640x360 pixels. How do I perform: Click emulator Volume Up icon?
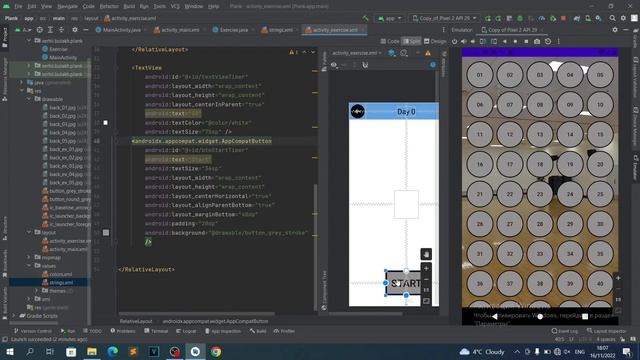coord(464,41)
